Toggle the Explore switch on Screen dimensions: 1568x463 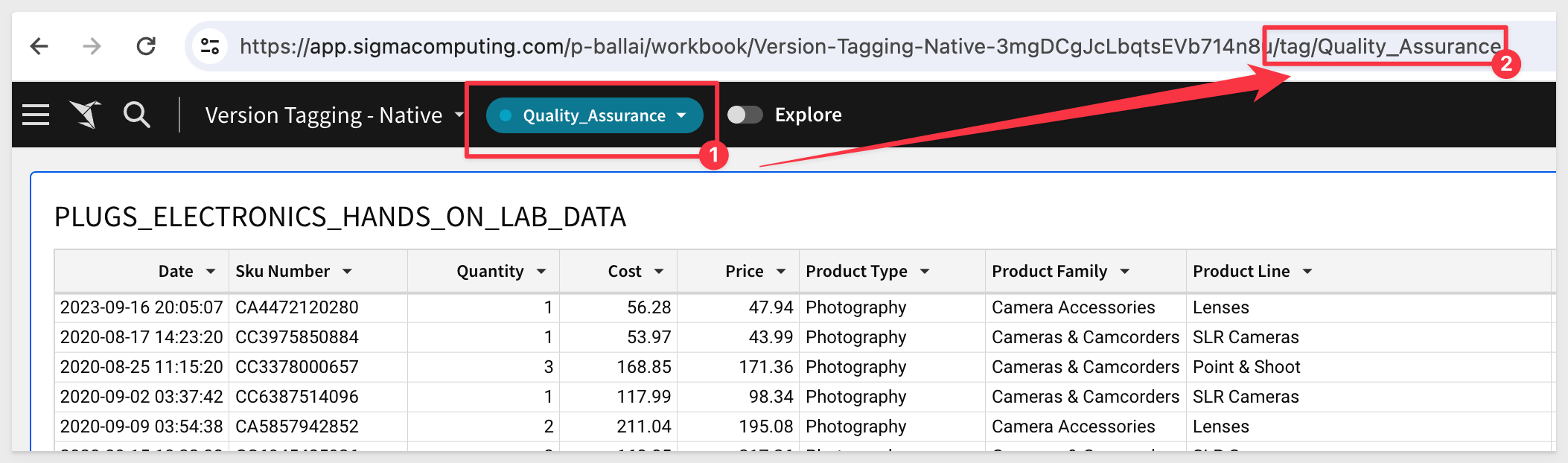click(x=745, y=115)
